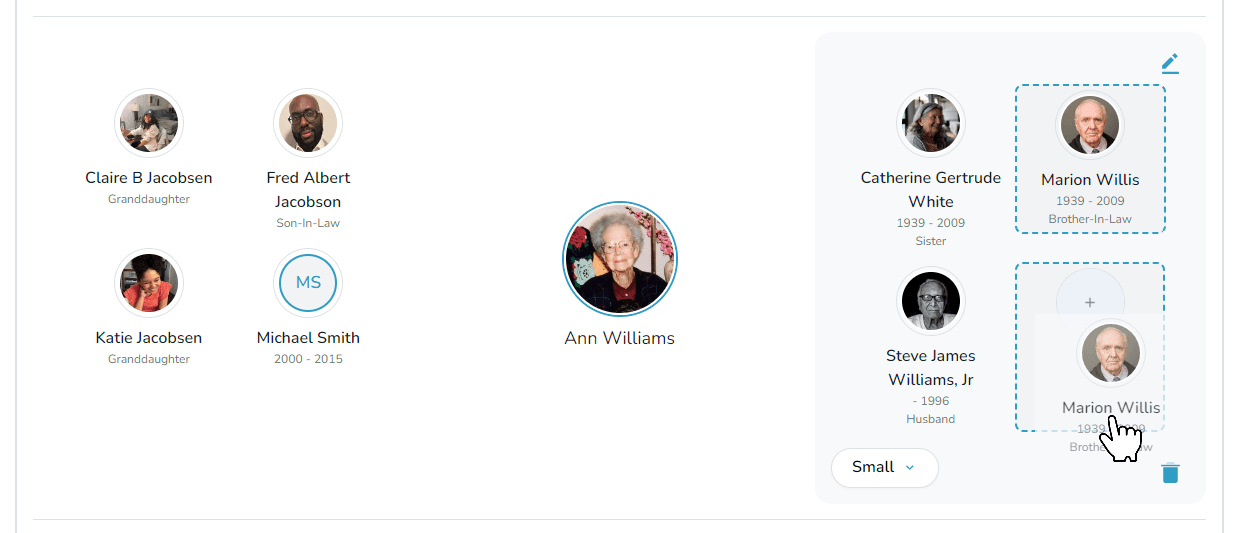The image size is (1235, 533).
Task: Click the Claire B Jacobsen name
Action: [149, 178]
